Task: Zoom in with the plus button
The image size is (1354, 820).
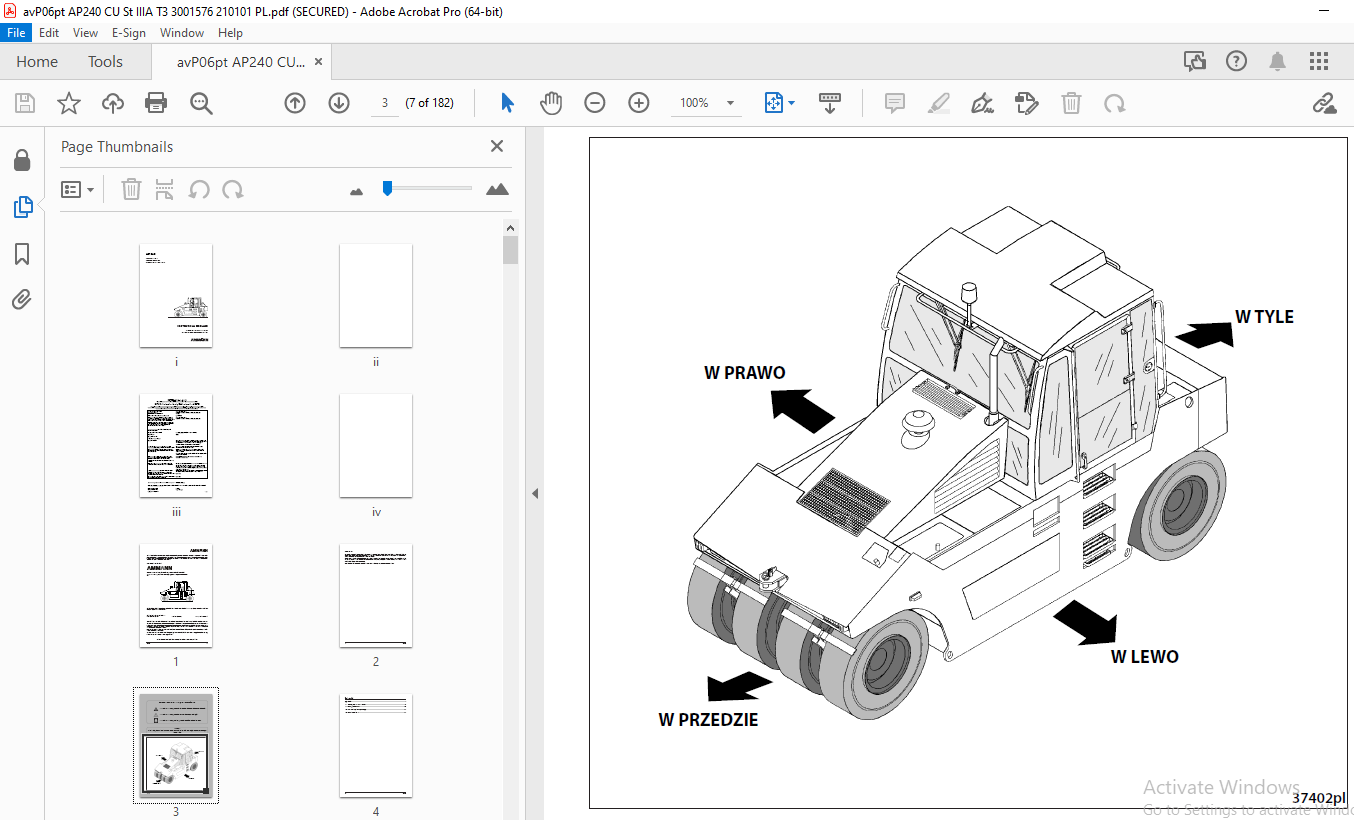Action: tap(639, 103)
